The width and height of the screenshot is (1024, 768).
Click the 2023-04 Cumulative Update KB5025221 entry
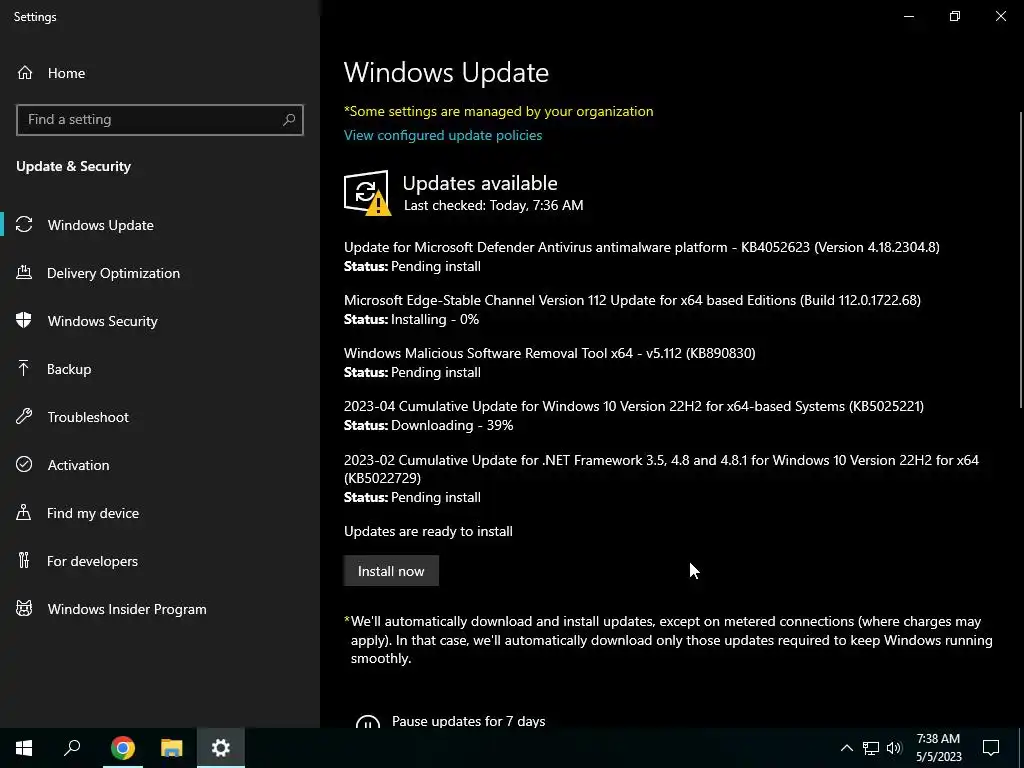pyautogui.click(x=633, y=415)
